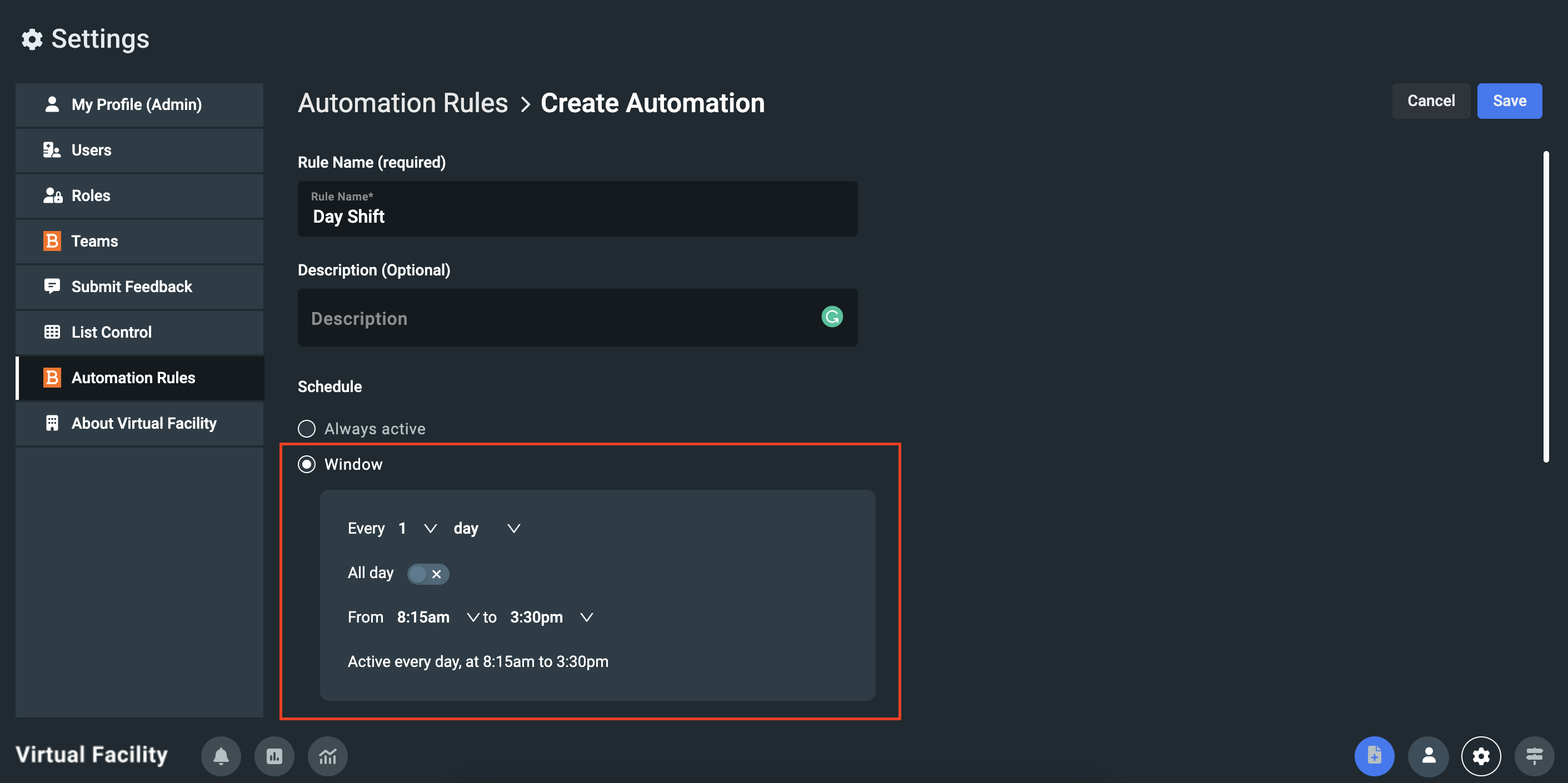Open the user profile icon
Viewport: 1568px width, 783px height.
(1429, 756)
